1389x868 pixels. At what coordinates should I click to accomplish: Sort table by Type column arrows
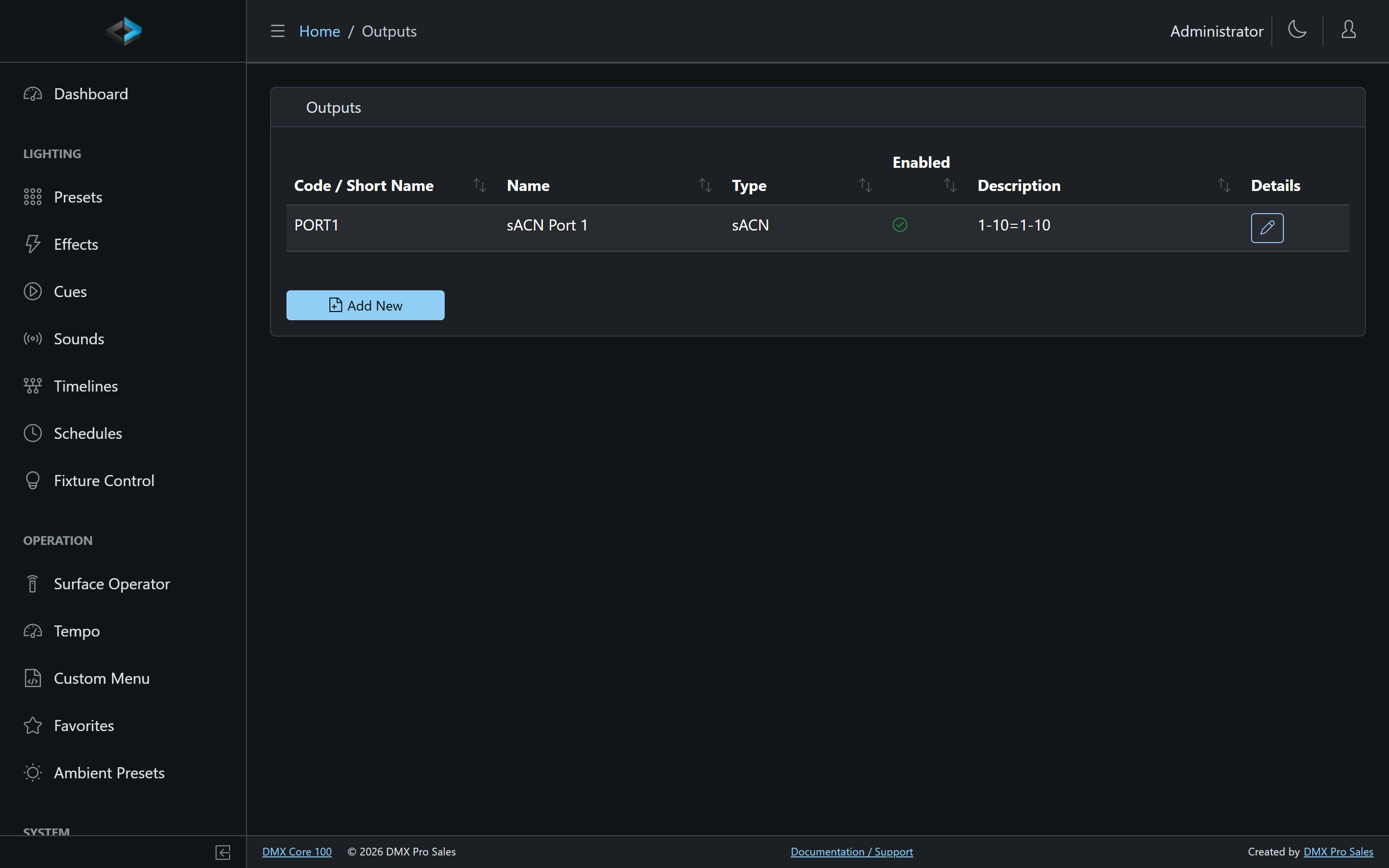coord(866,186)
